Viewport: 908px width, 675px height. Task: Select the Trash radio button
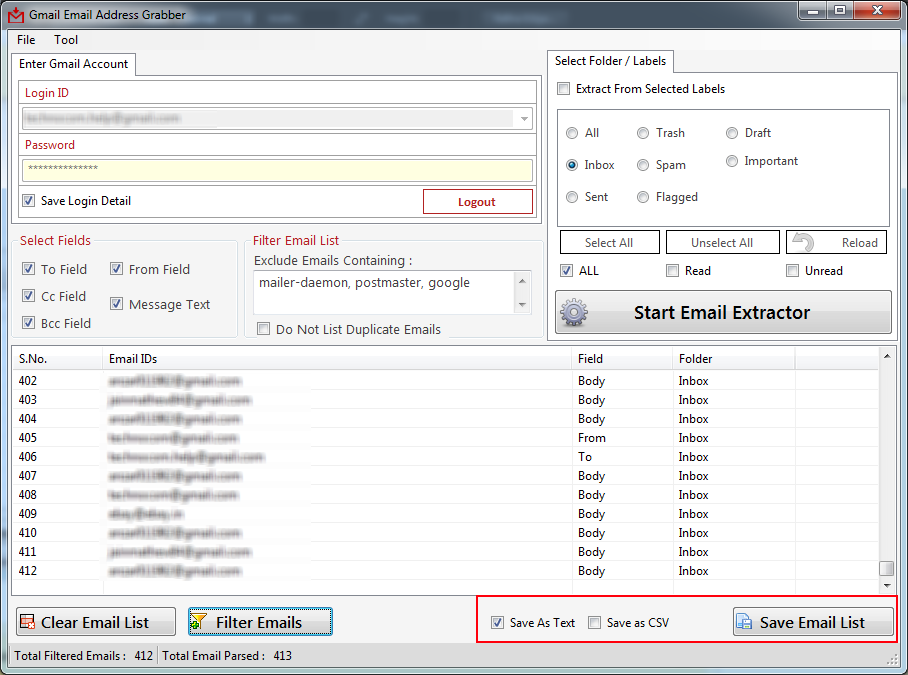coord(643,133)
